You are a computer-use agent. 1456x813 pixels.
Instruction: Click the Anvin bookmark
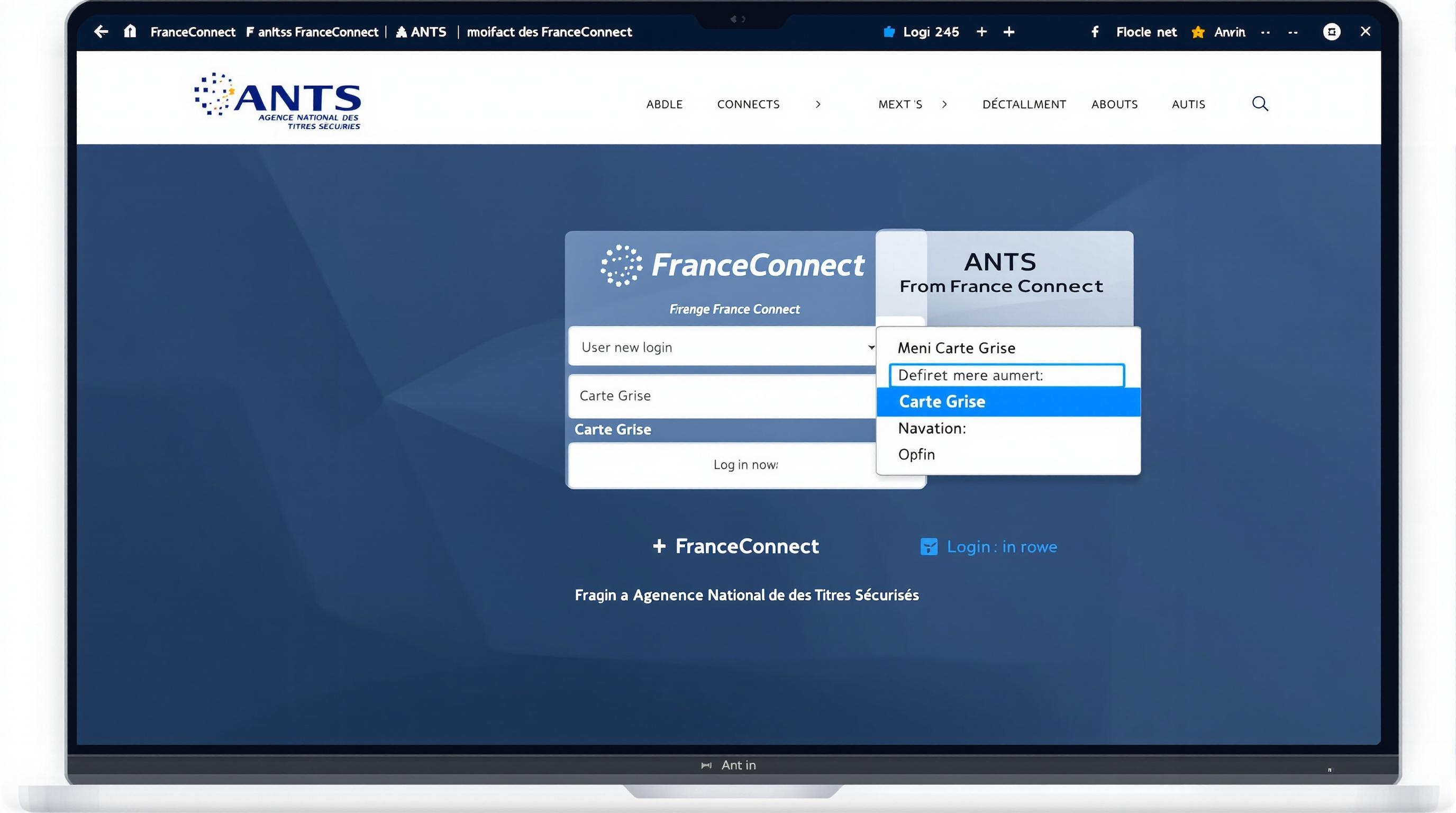1230,32
